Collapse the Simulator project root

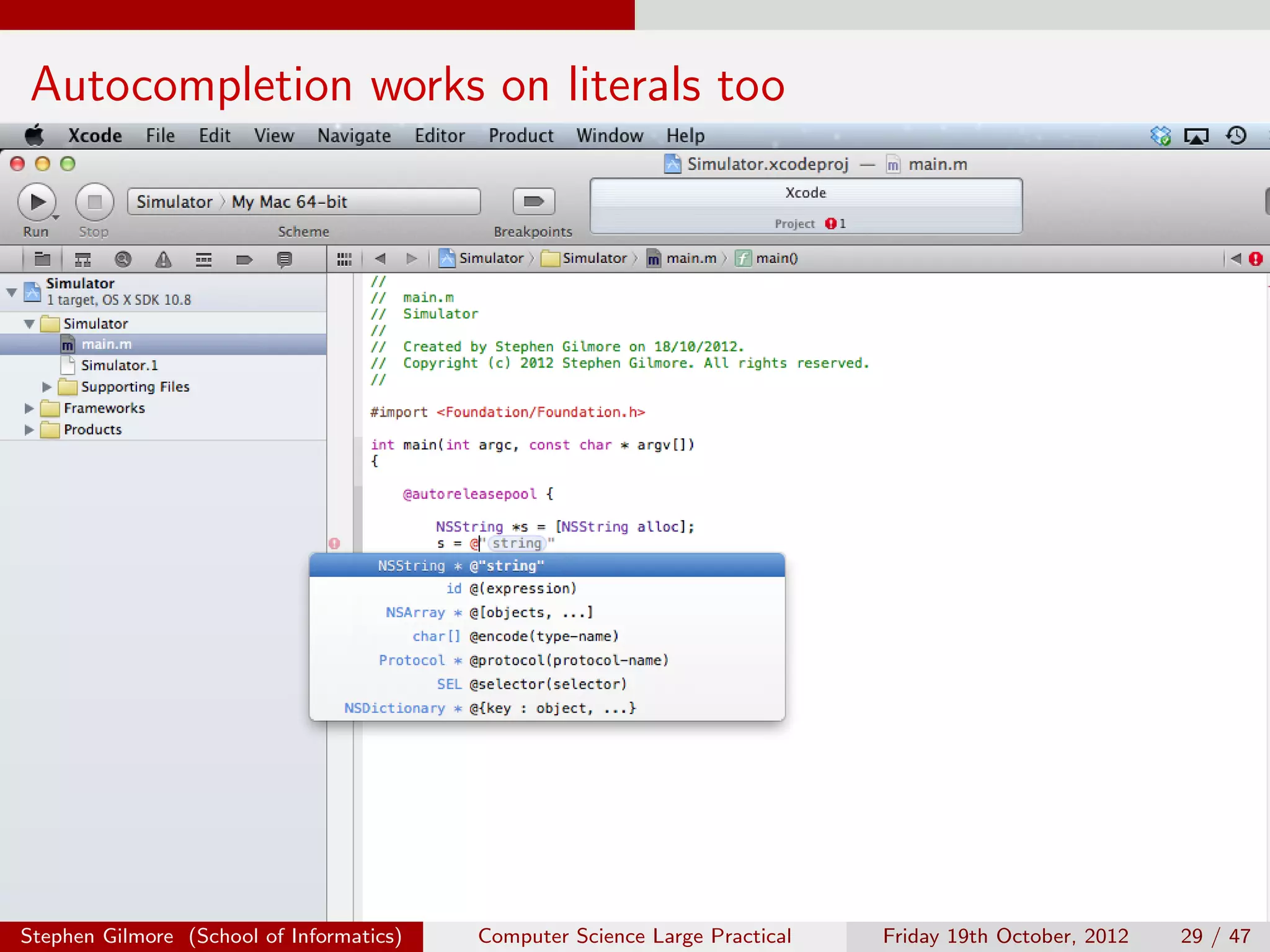coord(11,291)
